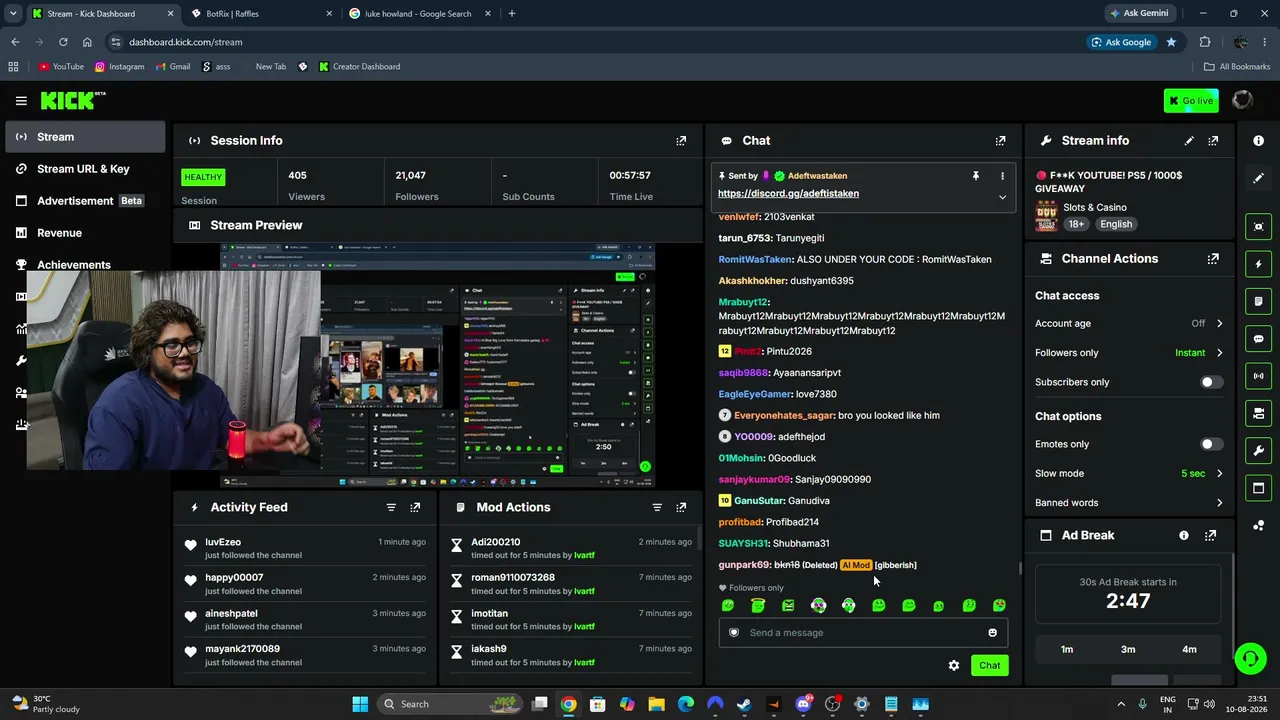
Task: Open the emoji picker in message box
Action: coord(992,633)
